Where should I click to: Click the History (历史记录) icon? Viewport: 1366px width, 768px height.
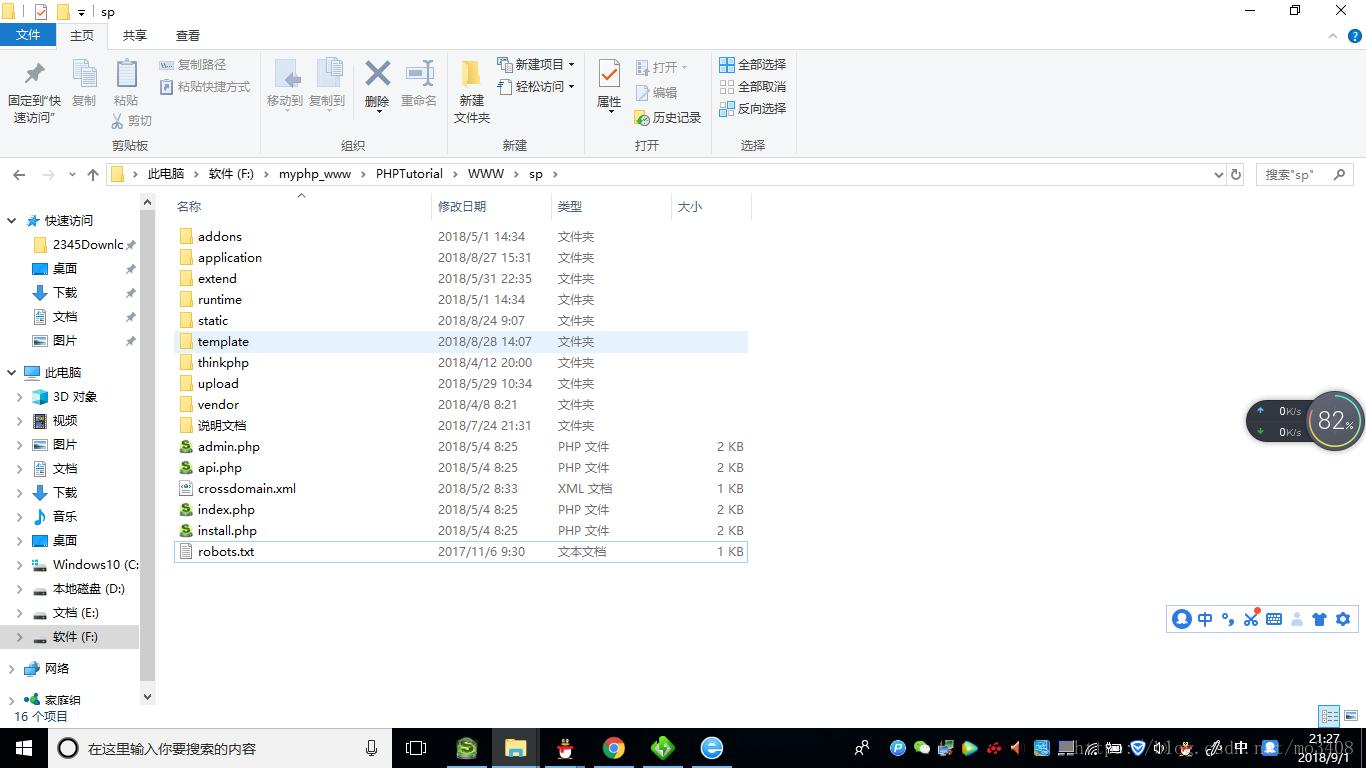click(667, 118)
